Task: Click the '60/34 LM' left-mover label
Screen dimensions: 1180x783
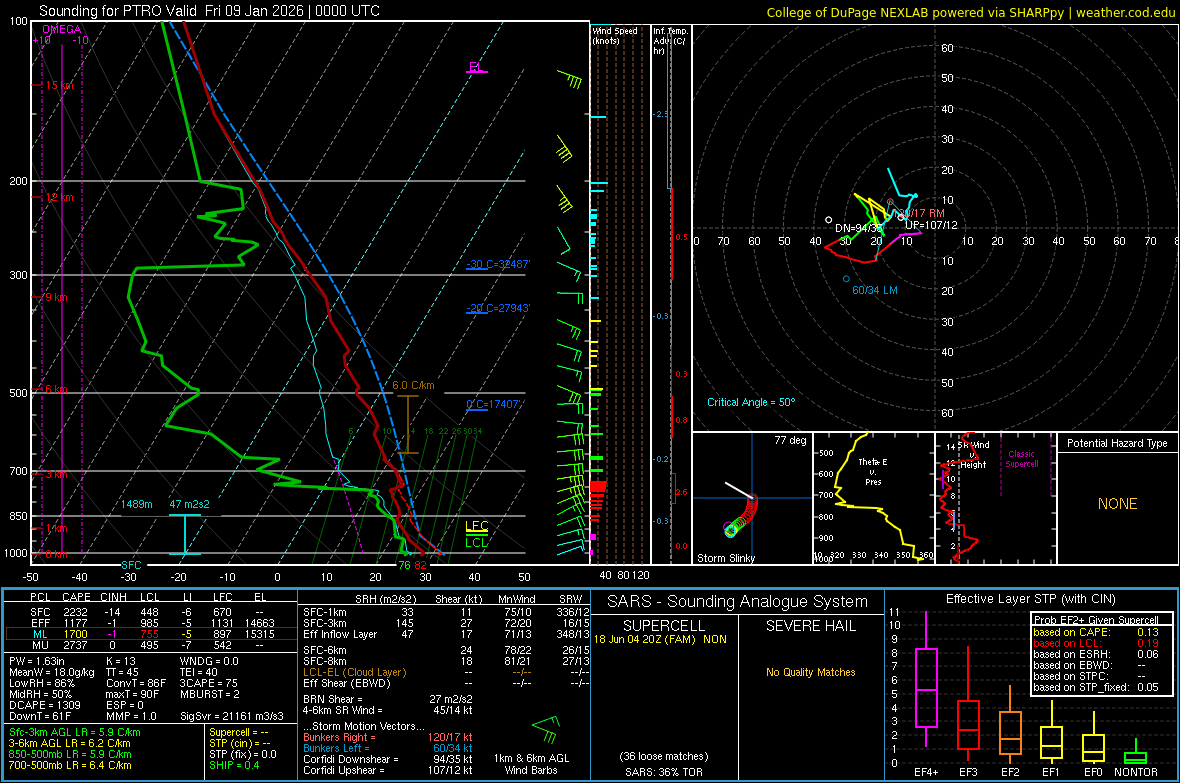Action: pyautogui.click(x=874, y=290)
